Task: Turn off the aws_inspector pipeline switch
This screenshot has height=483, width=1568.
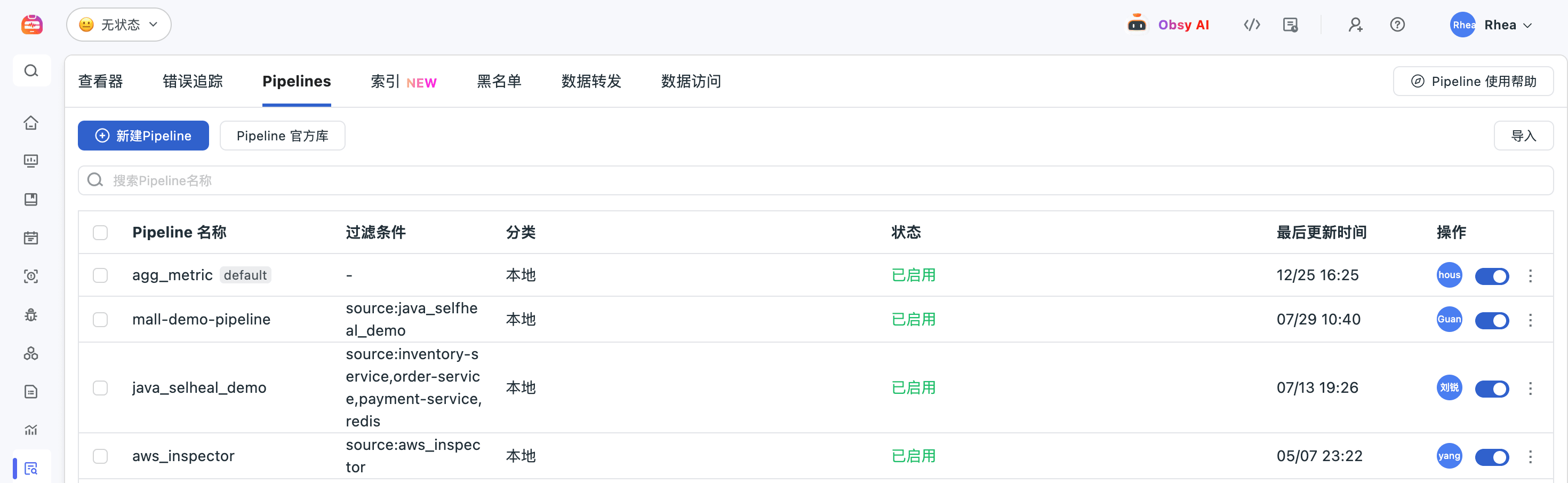Action: click(x=1491, y=457)
